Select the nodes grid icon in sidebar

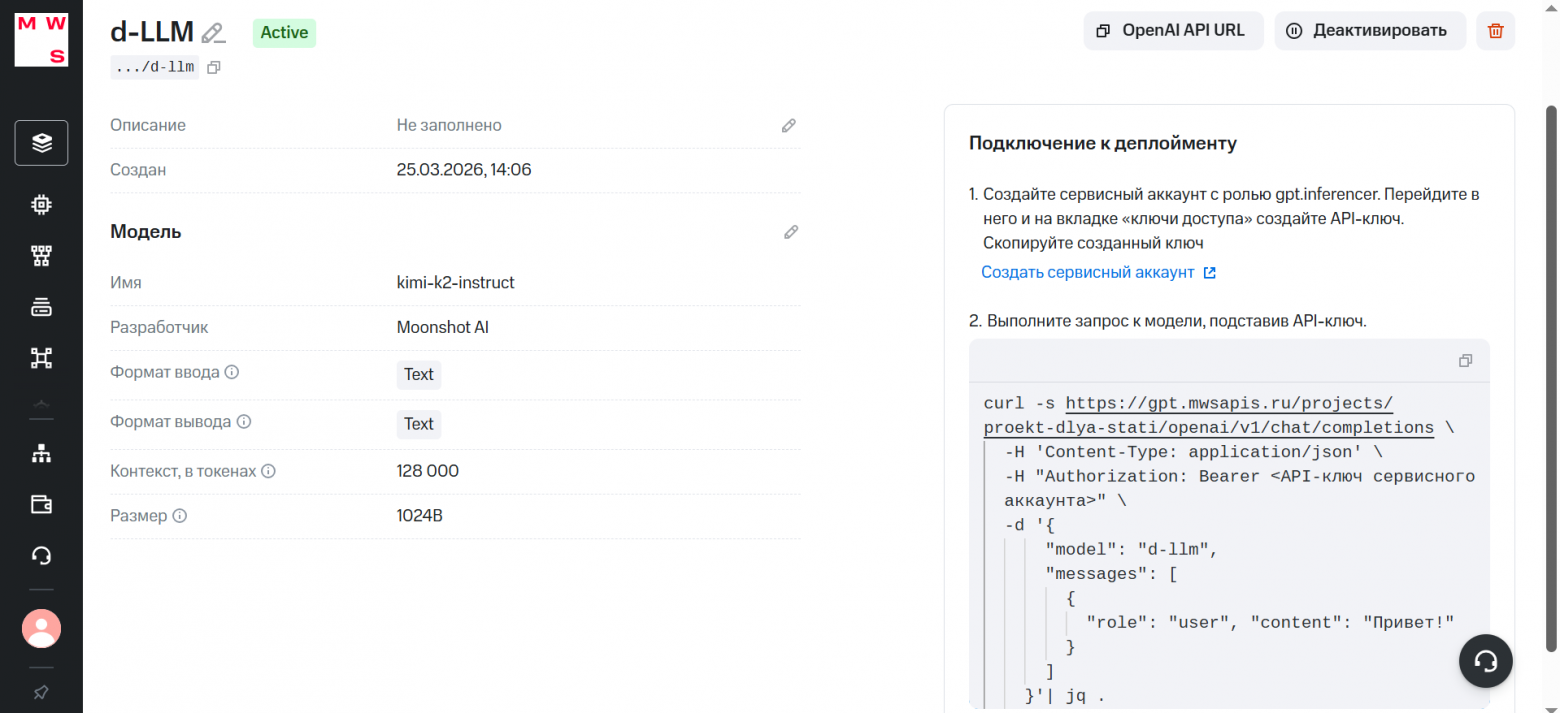(x=41, y=255)
